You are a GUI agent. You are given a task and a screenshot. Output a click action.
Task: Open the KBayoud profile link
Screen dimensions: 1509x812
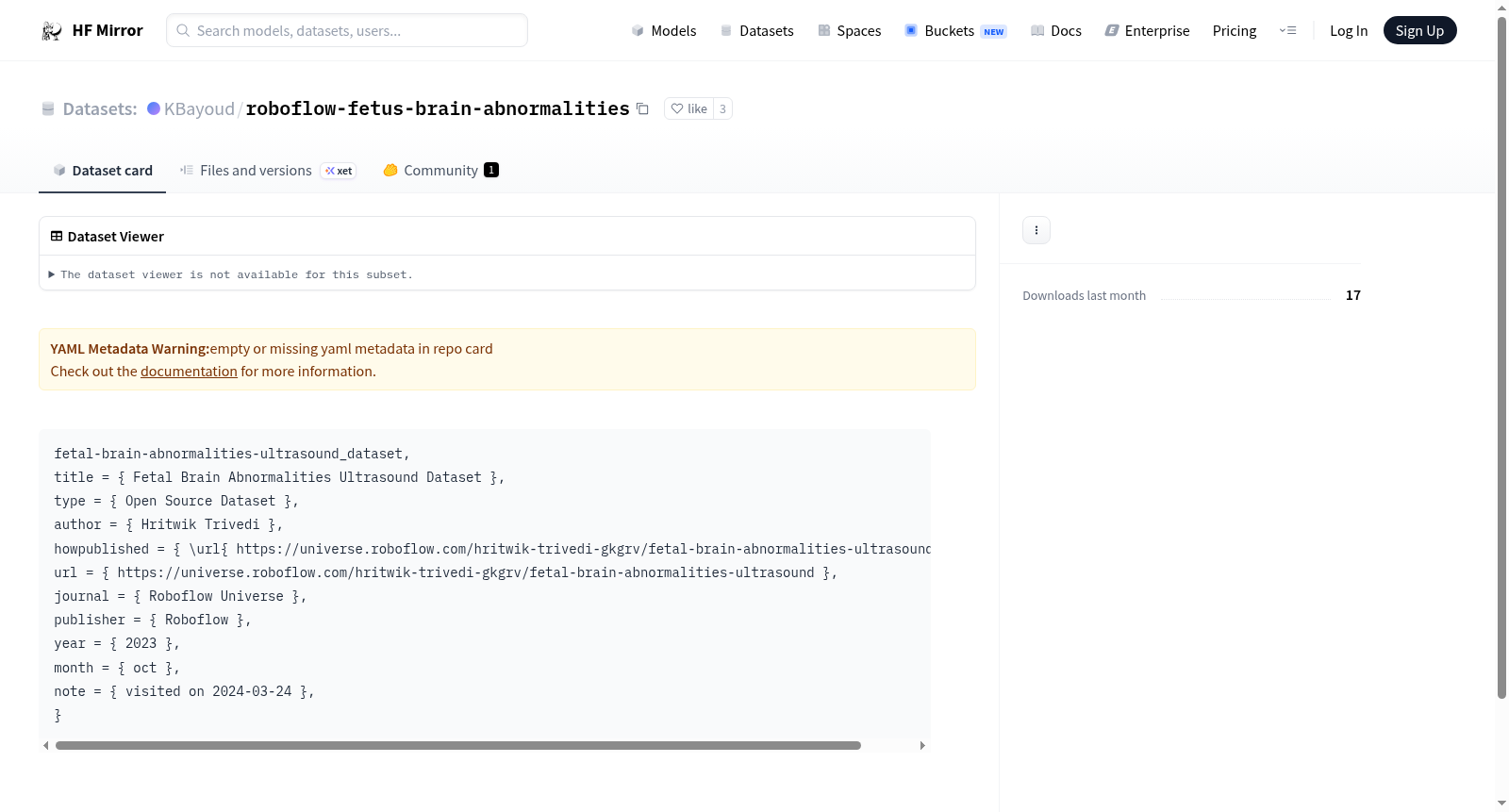coord(199,108)
